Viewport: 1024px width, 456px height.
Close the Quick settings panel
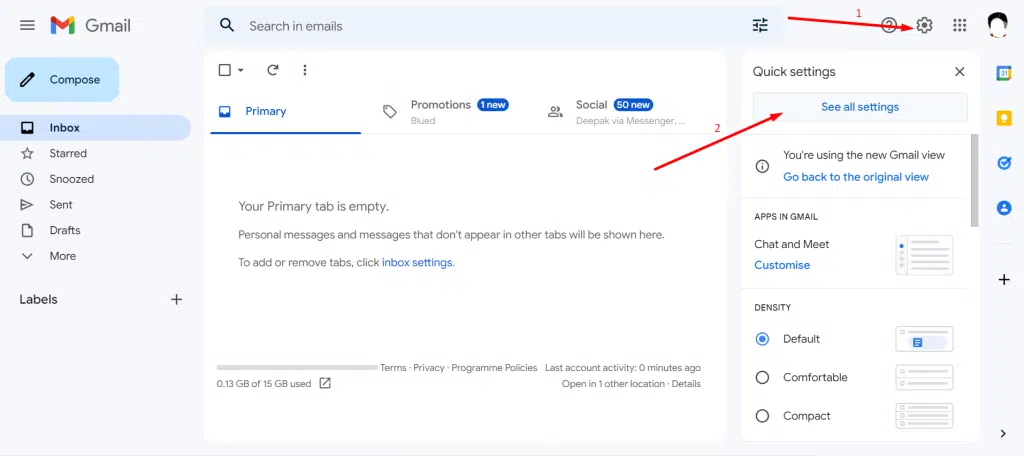pyautogui.click(x=959, y=72)
